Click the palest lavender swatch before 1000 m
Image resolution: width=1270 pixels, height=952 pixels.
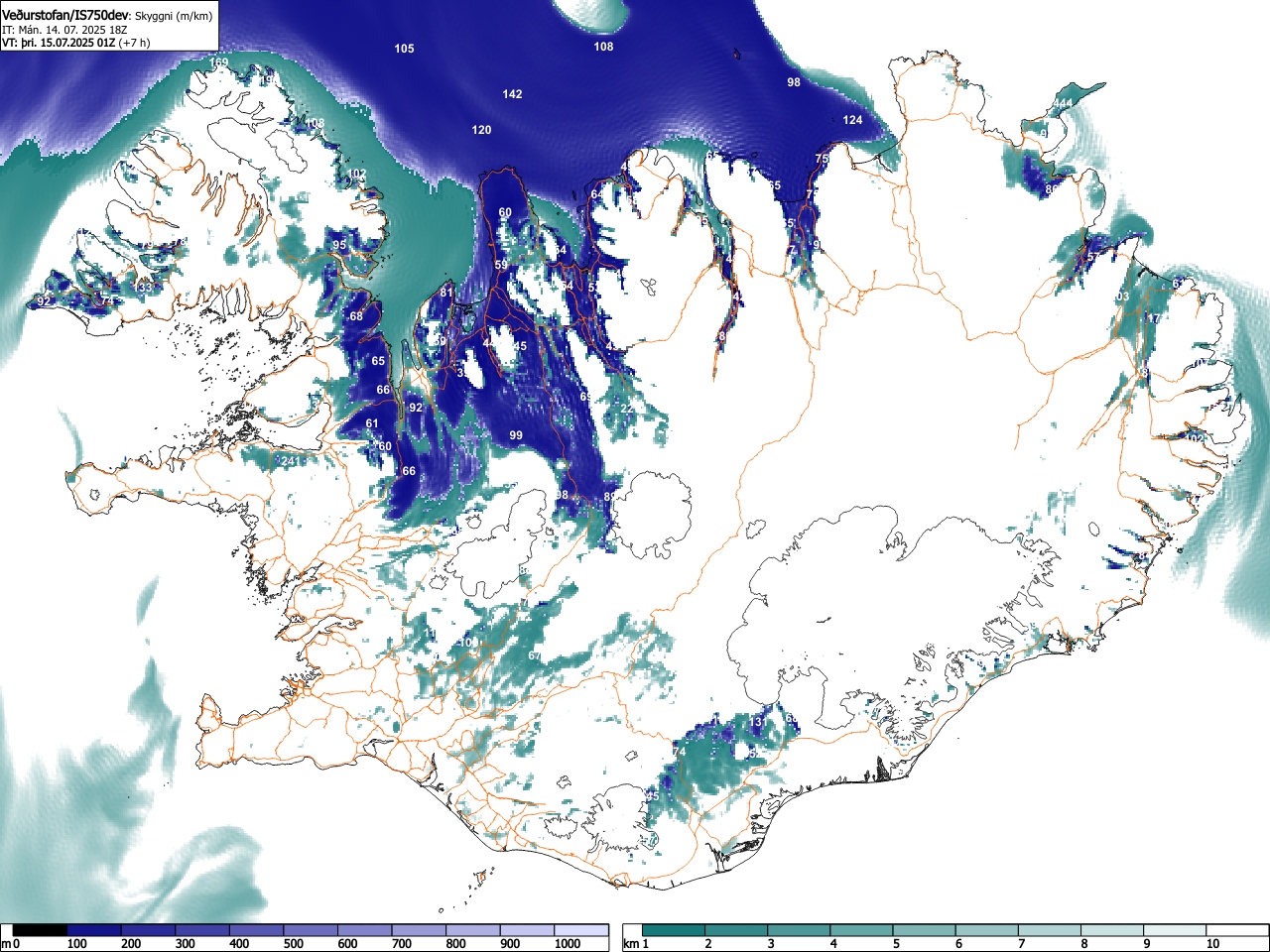coord(527,930)
